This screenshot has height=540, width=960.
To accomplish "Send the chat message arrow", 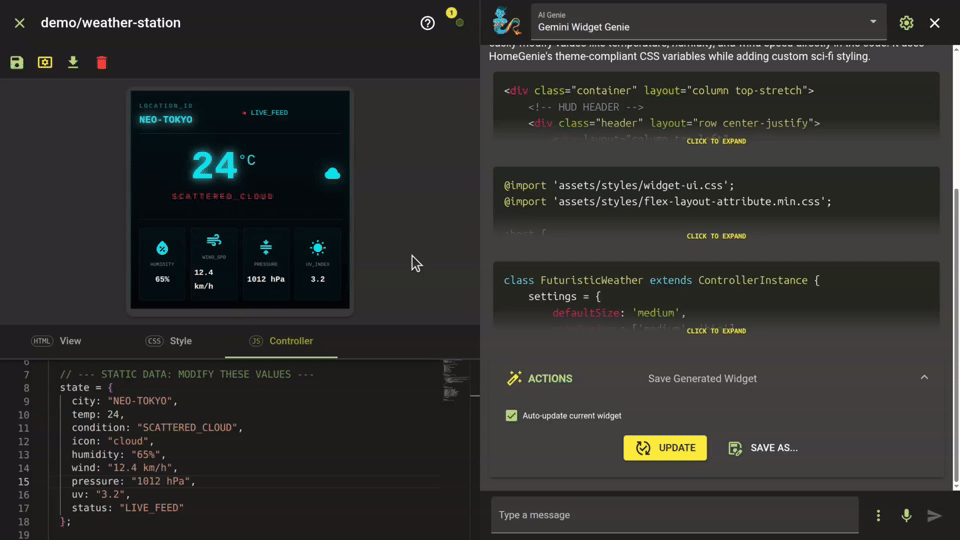I will point(934,516).
